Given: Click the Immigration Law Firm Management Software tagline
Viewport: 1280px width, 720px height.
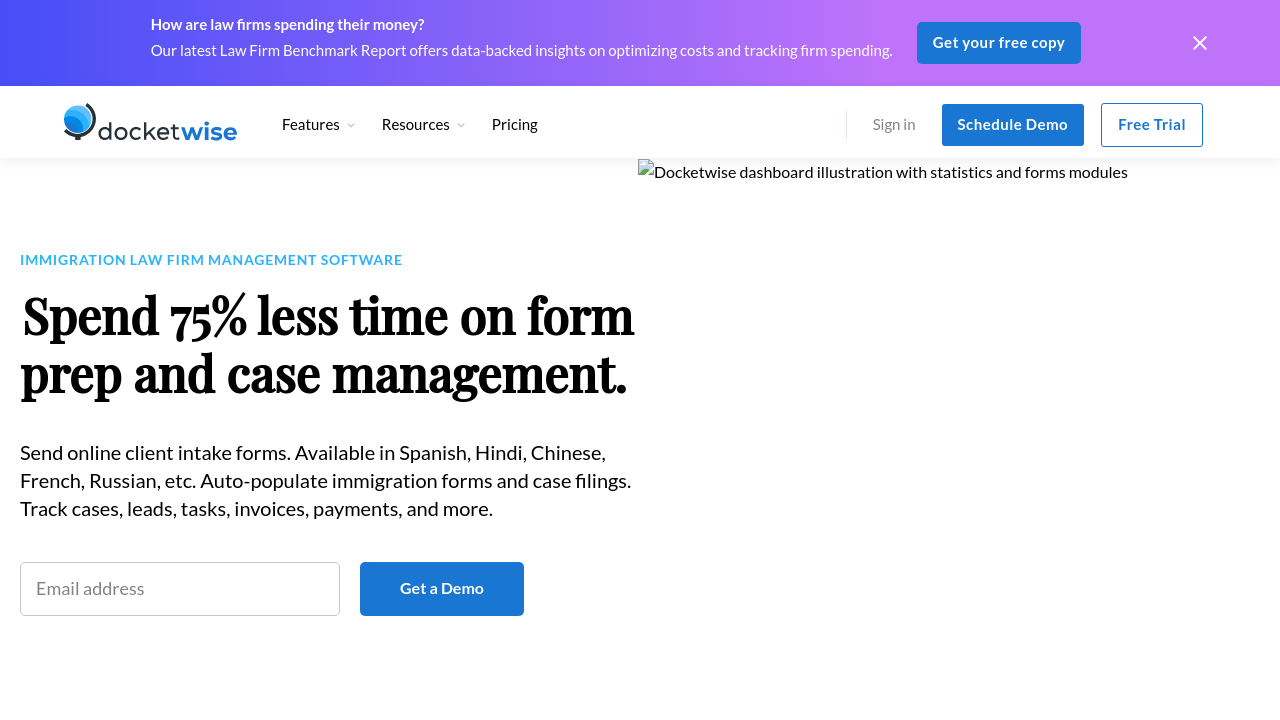Looking at the screenshot, I should [211, 260].
